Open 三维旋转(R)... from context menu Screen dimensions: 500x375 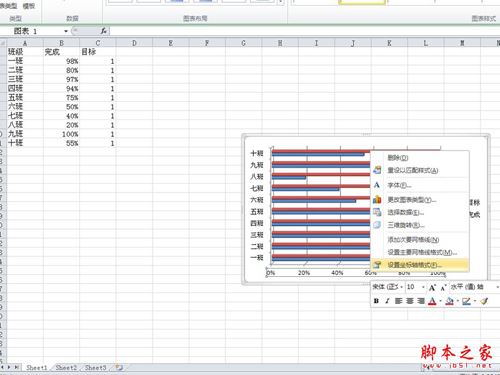click(420, 225)
